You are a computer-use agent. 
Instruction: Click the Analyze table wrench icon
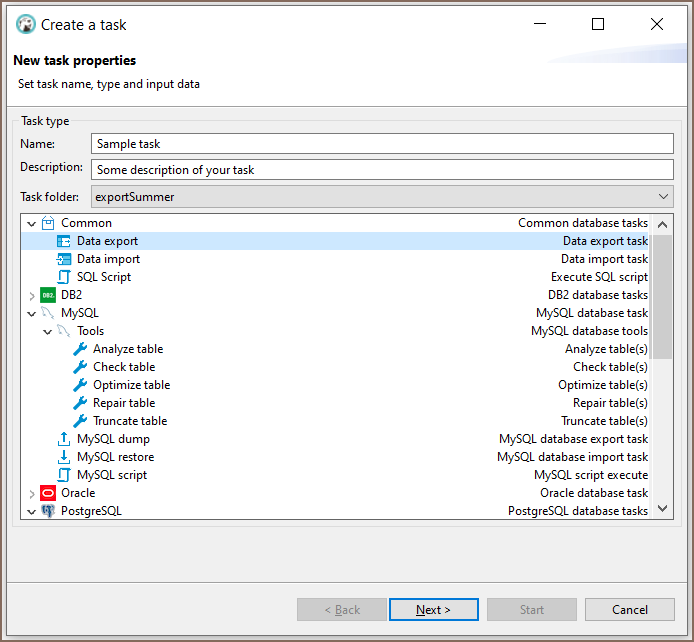80,349
